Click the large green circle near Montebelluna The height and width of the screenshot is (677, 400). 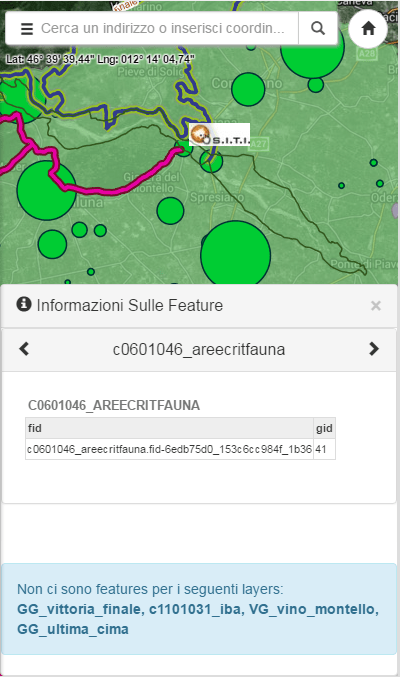coord(47,190)
